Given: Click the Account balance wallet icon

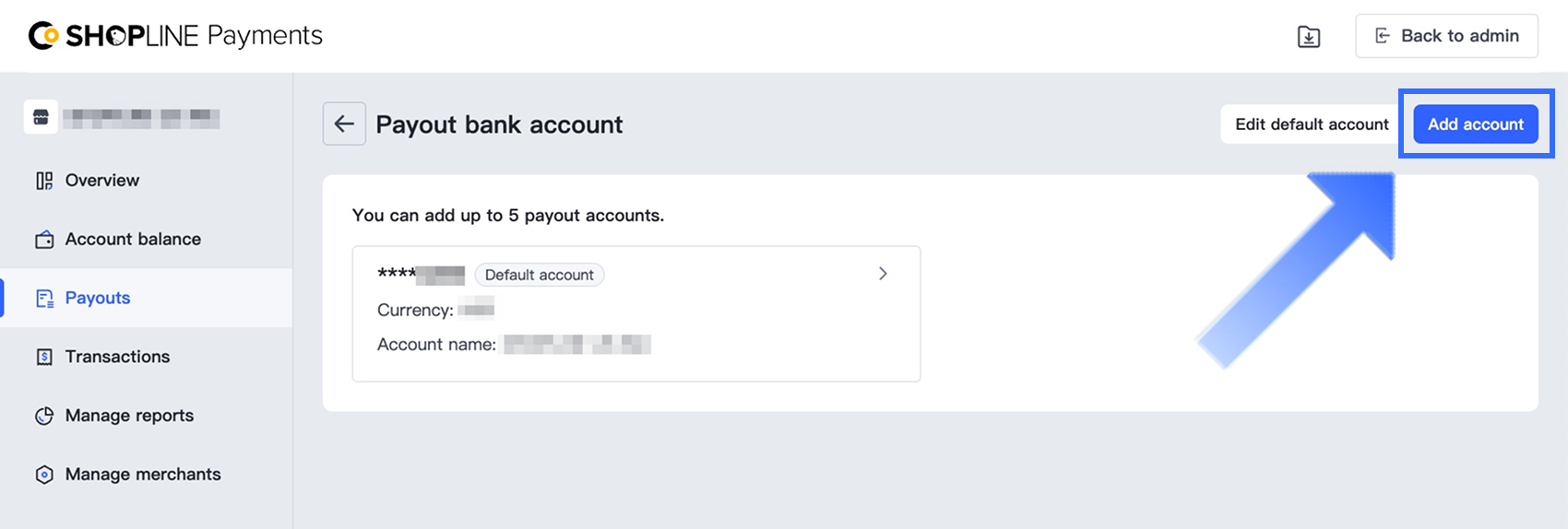Looking at the screenshot, I should pyautogui.click(x=44, y=240).
